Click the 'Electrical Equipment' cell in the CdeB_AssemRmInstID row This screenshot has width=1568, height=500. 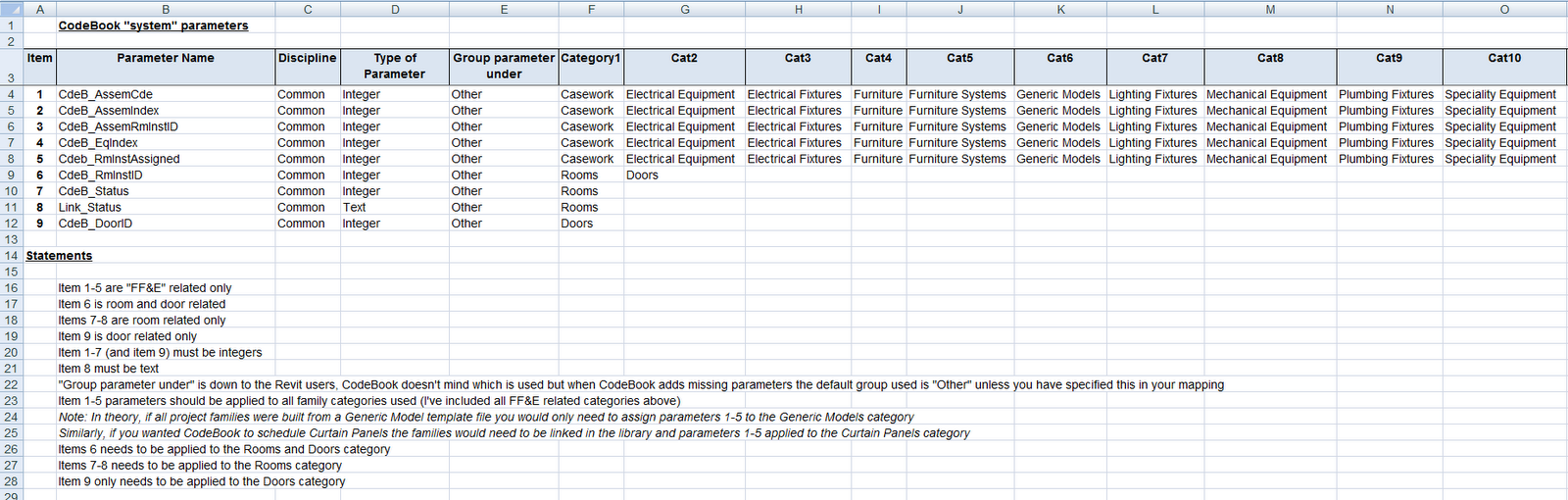point(684,126)
